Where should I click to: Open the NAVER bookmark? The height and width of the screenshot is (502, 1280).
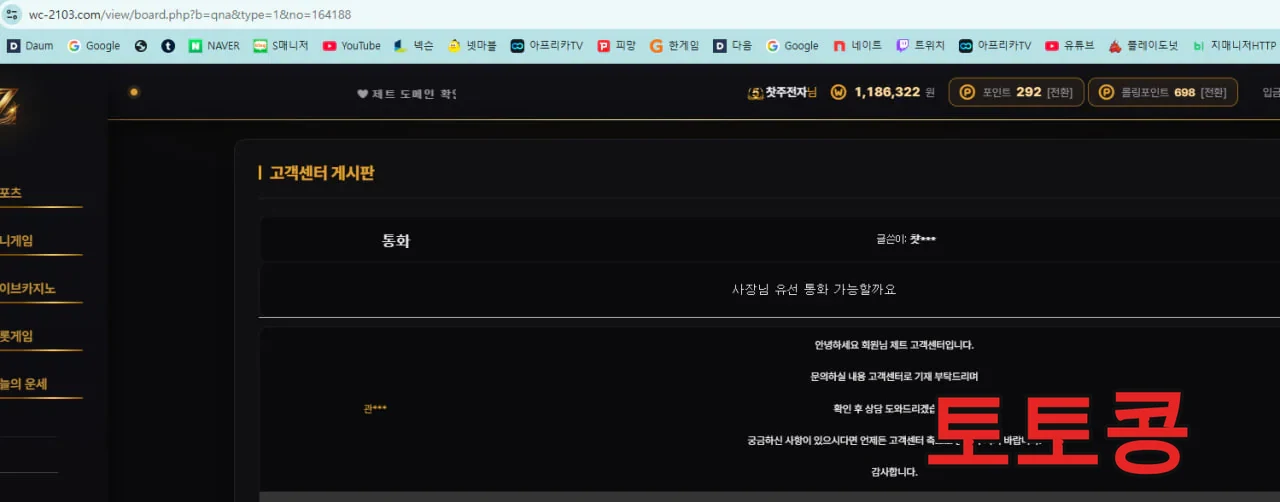tap(214, 45)
